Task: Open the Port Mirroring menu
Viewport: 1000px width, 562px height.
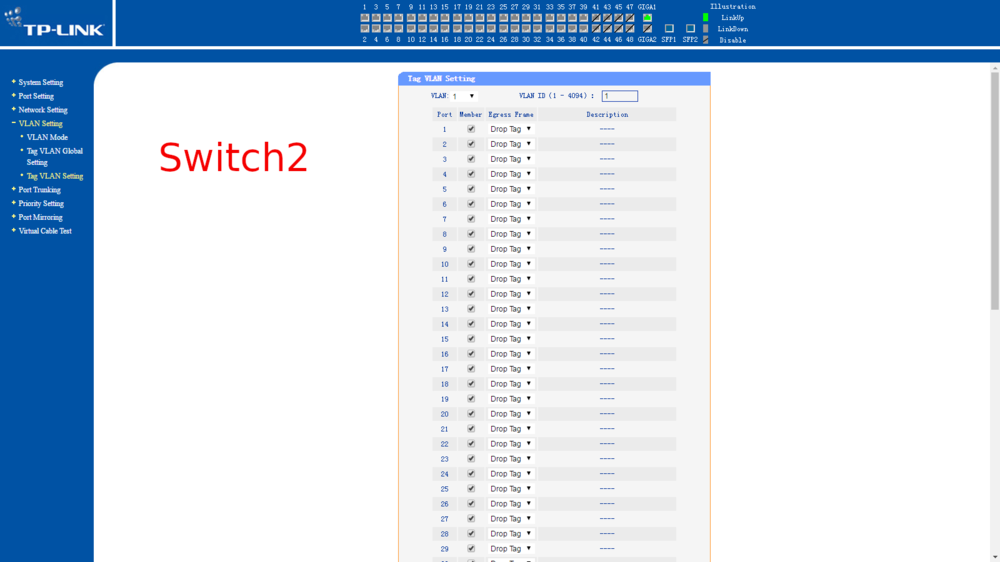Action: tap(40, 217)
